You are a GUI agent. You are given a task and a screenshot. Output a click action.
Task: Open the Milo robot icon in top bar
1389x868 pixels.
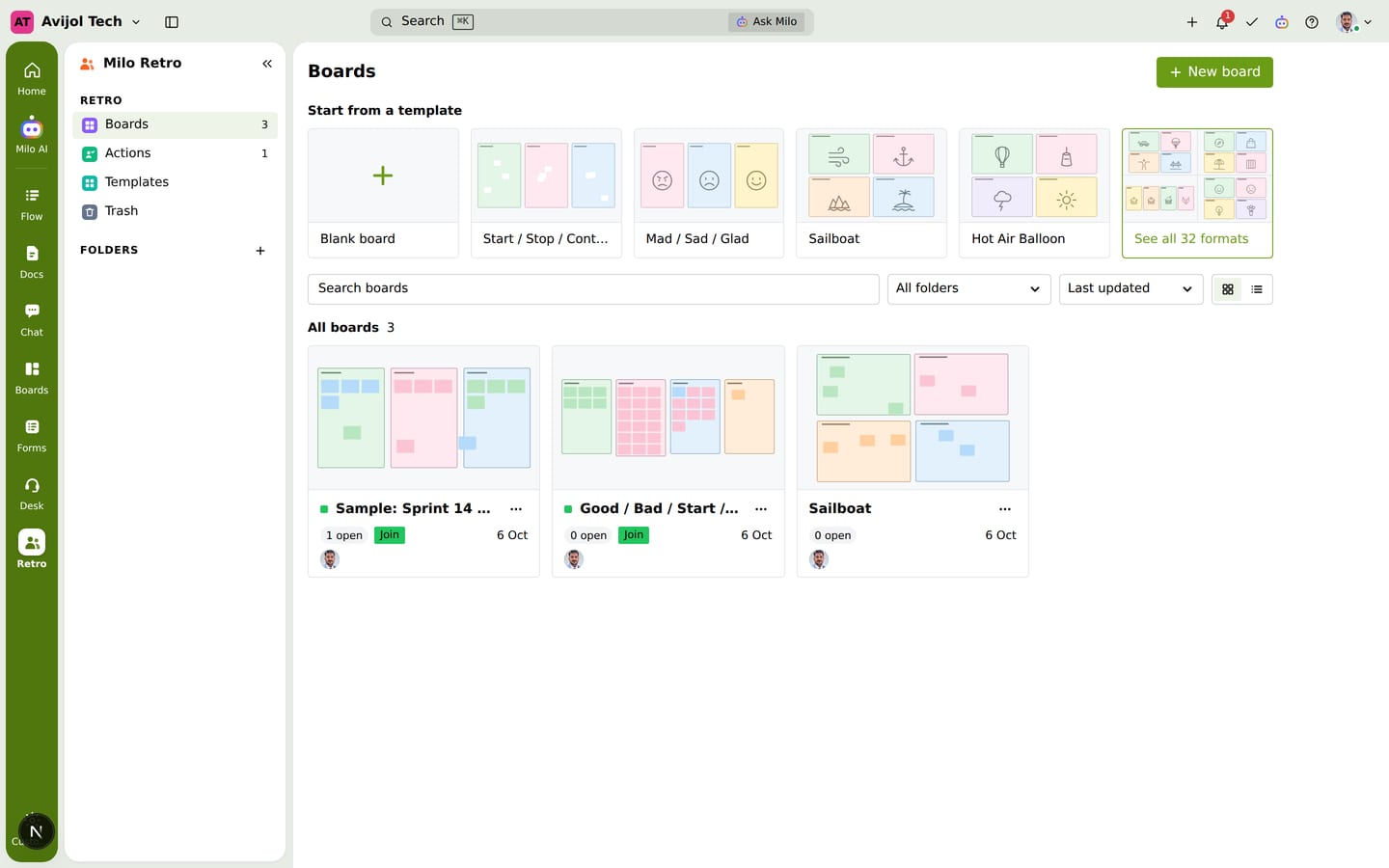click(1282, 22)
